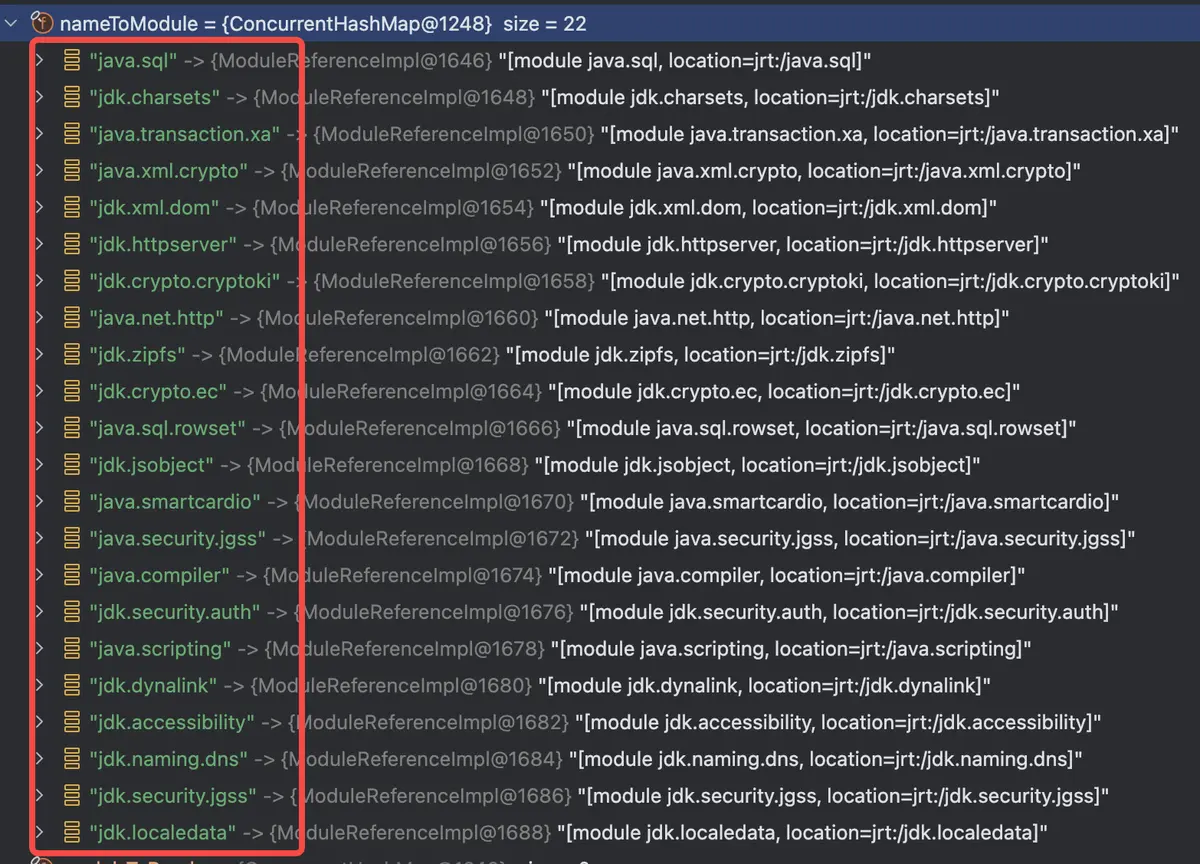
Task: Click the map entry icon beside "jdk.charsets"
Action: pyautogui.click(x=72, y=97)
